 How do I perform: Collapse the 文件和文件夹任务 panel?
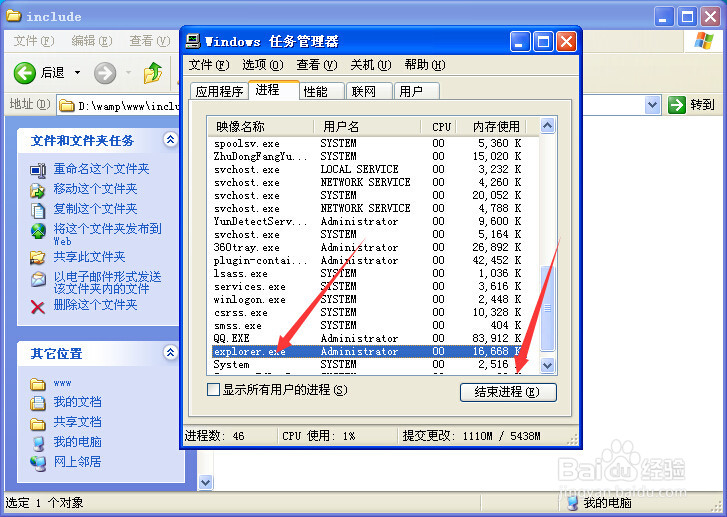pos(171,139)
